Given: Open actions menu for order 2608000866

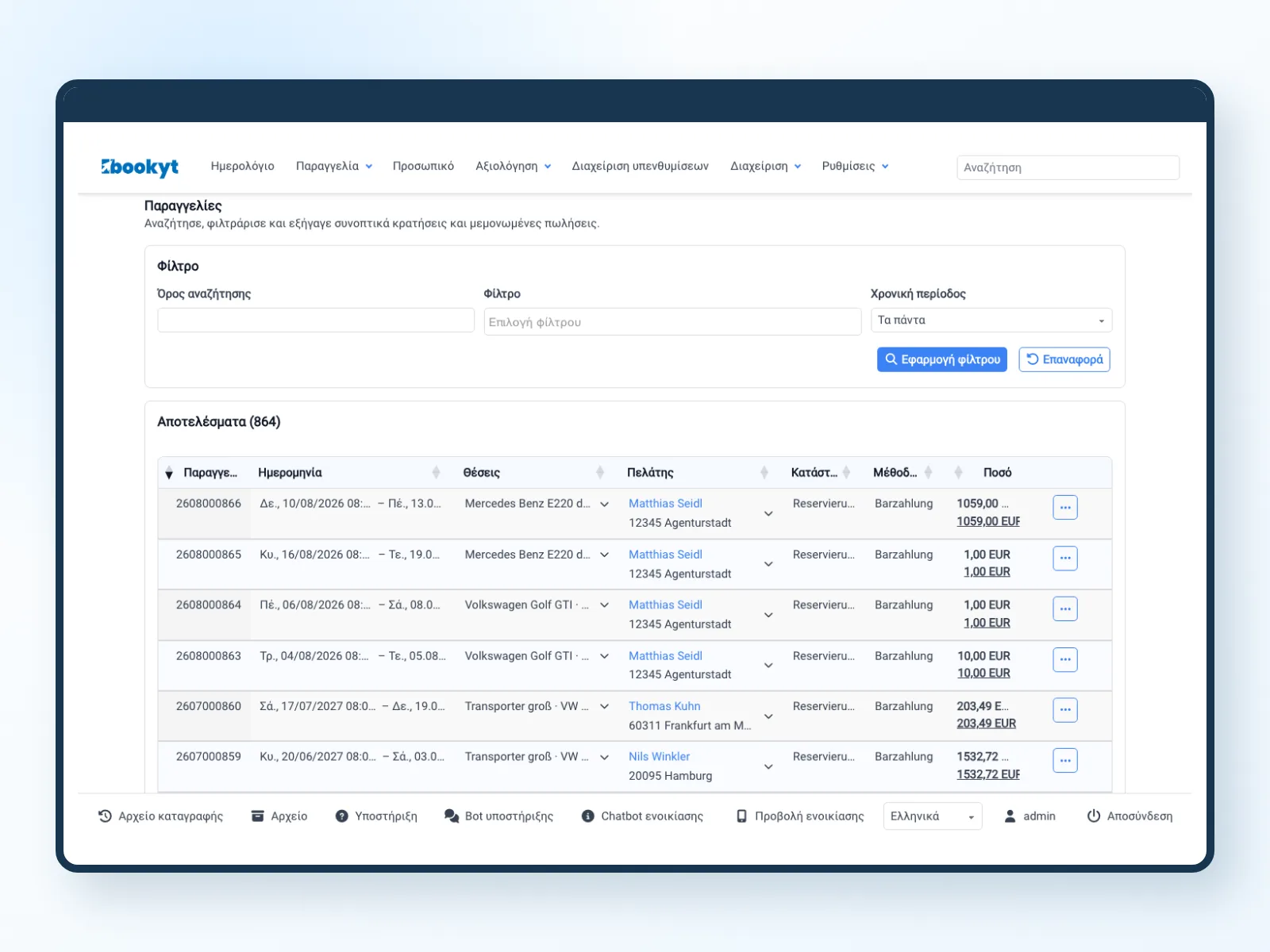Looking at the screenshot, I should tap(1065, 508).
